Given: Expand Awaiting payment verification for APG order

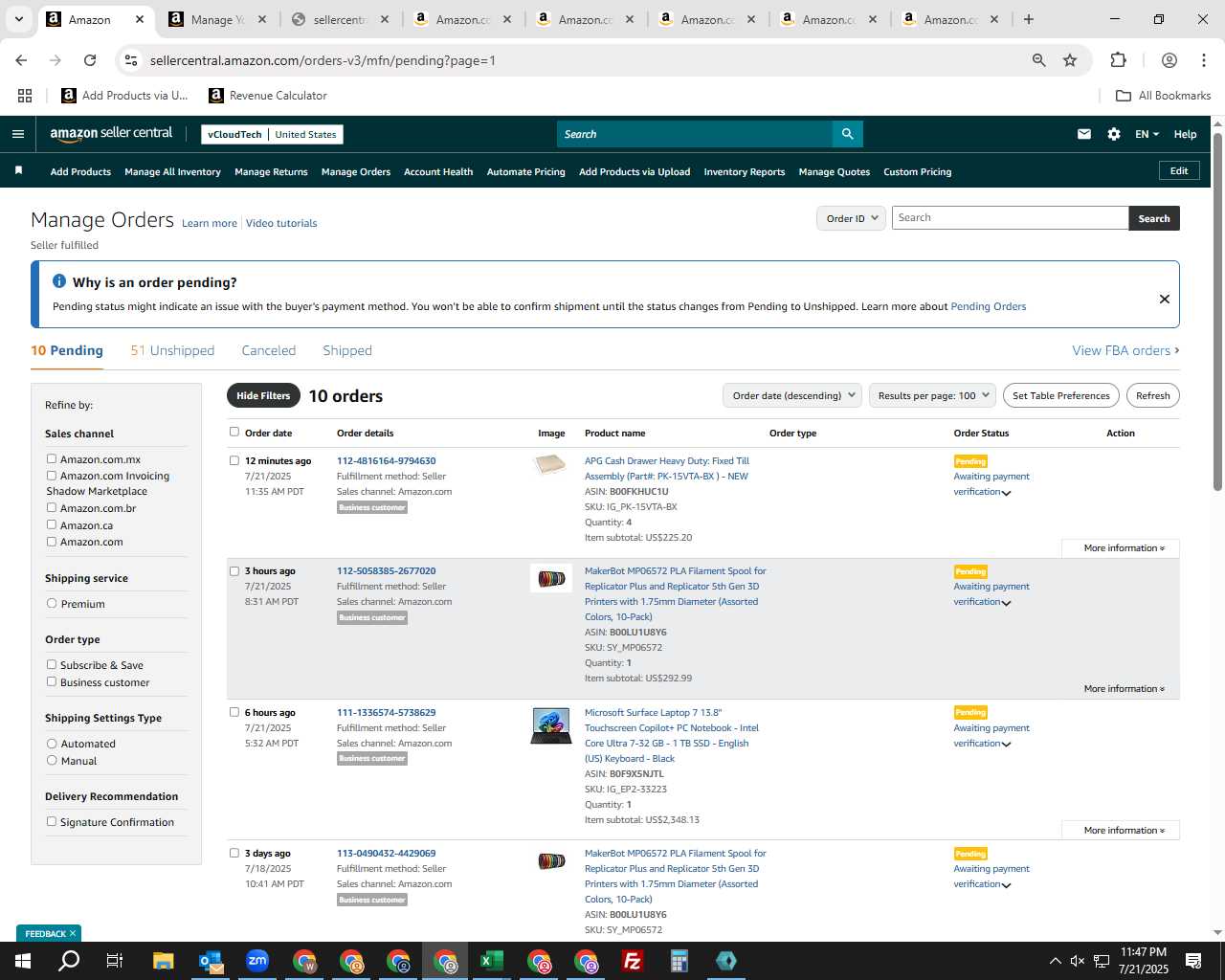Looking at the screenshot, I should tap(1006, 493).
